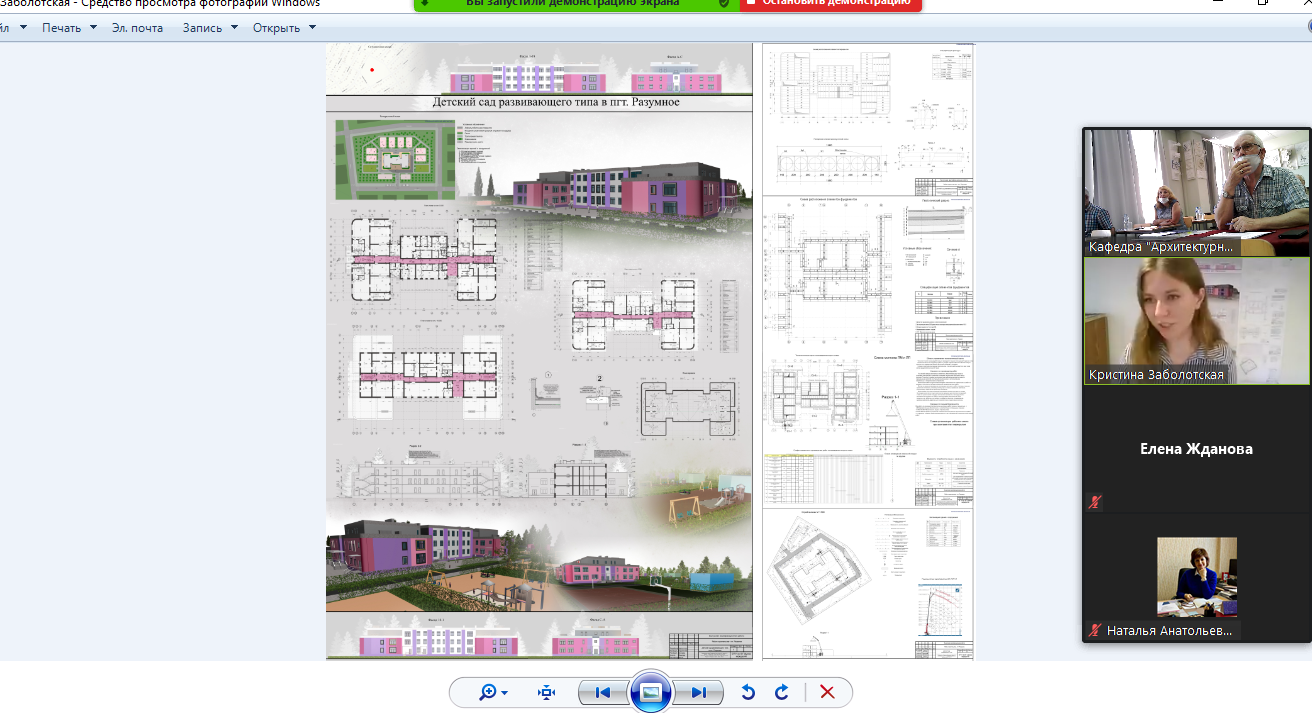Click the name label Кристина Заболотская
The image size is (1312, 713).
point(1156,375)
